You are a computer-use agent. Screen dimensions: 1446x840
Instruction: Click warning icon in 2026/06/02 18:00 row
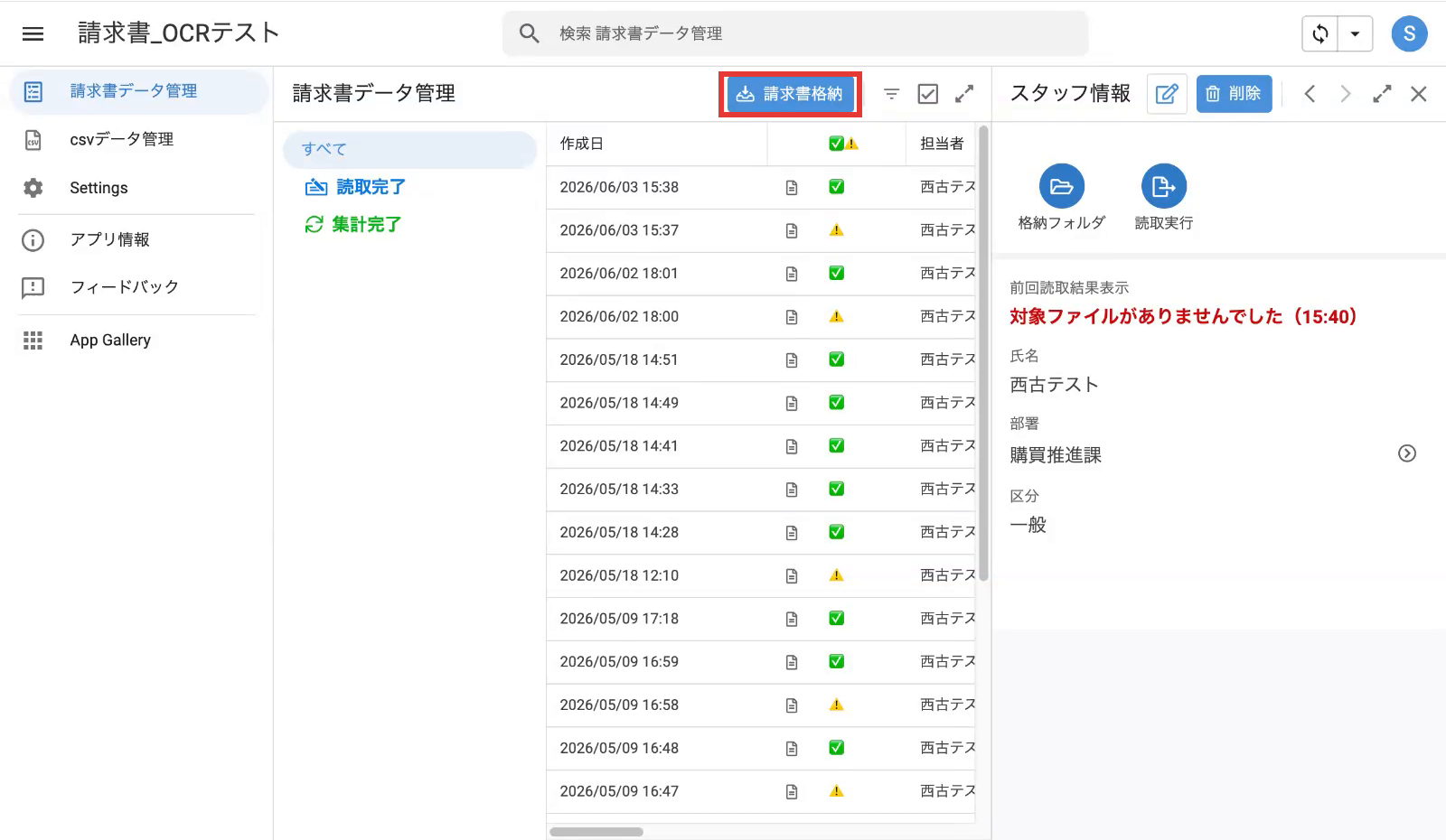837,316
